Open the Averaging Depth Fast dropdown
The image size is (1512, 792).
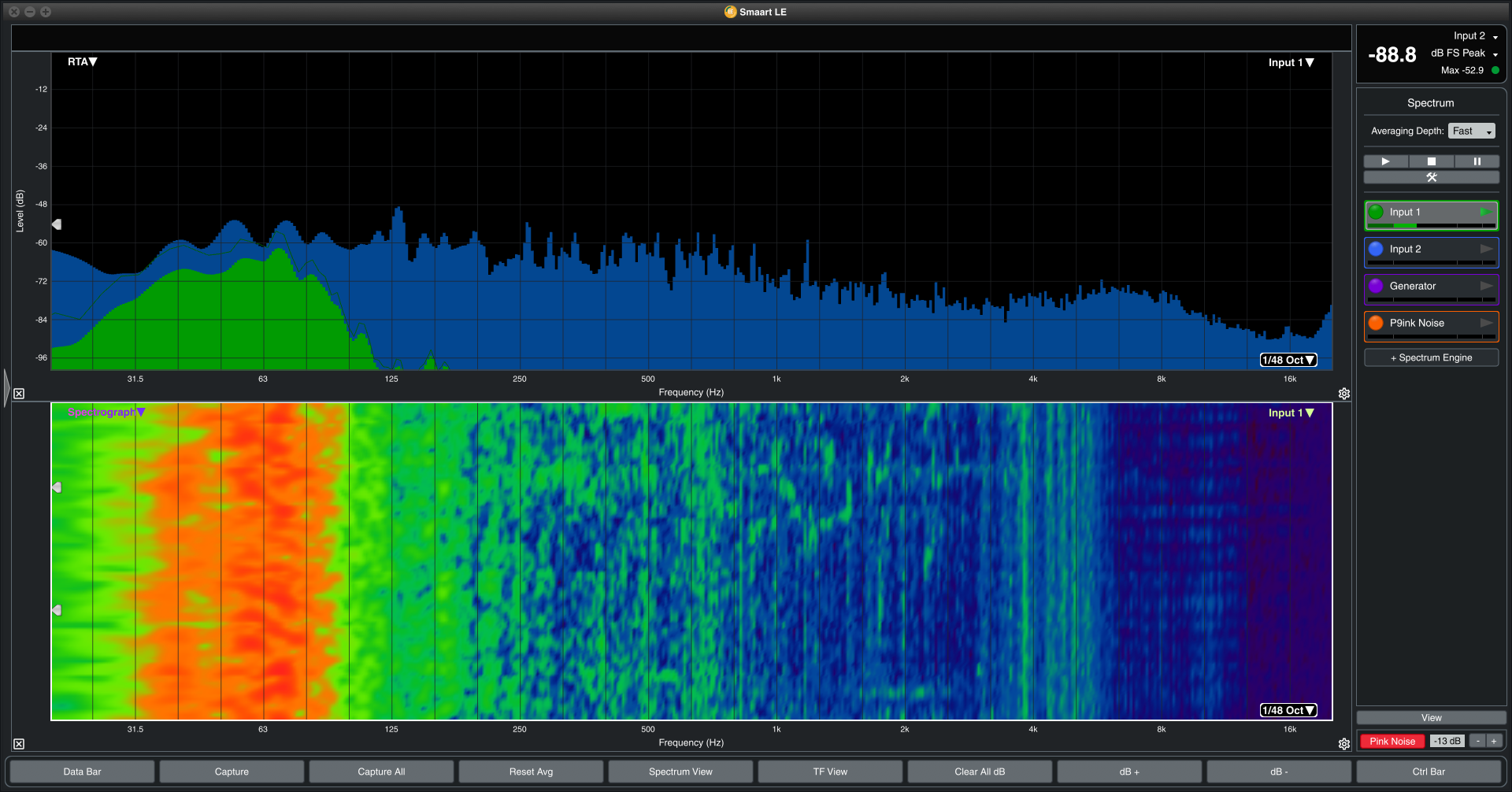pos(1471,131)
